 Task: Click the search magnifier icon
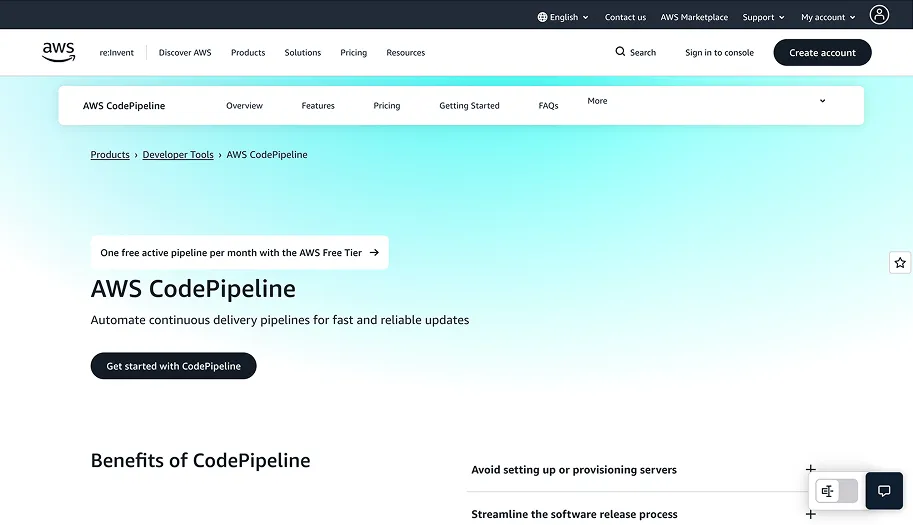(x=620, y=52)
